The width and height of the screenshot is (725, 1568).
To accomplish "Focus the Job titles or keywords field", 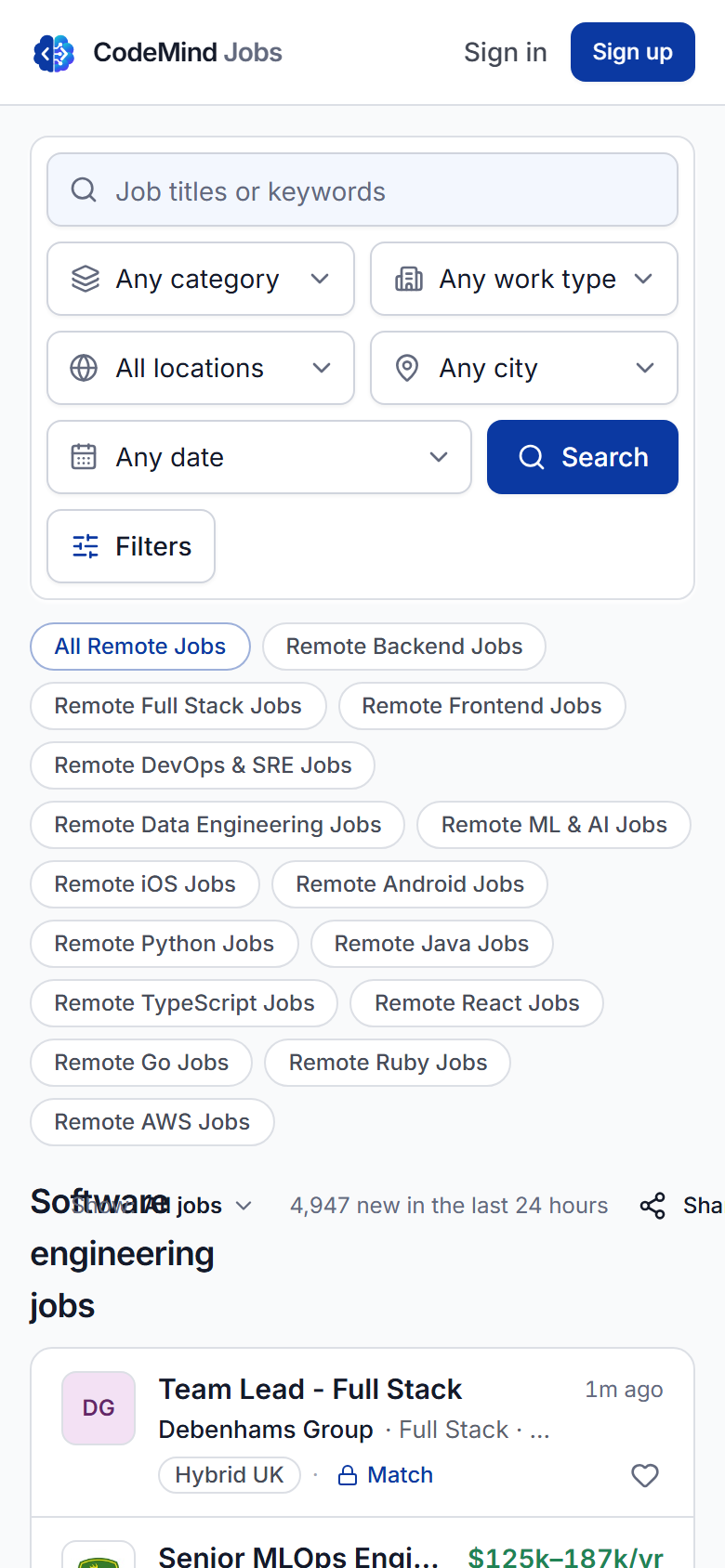I will point(362,189).
